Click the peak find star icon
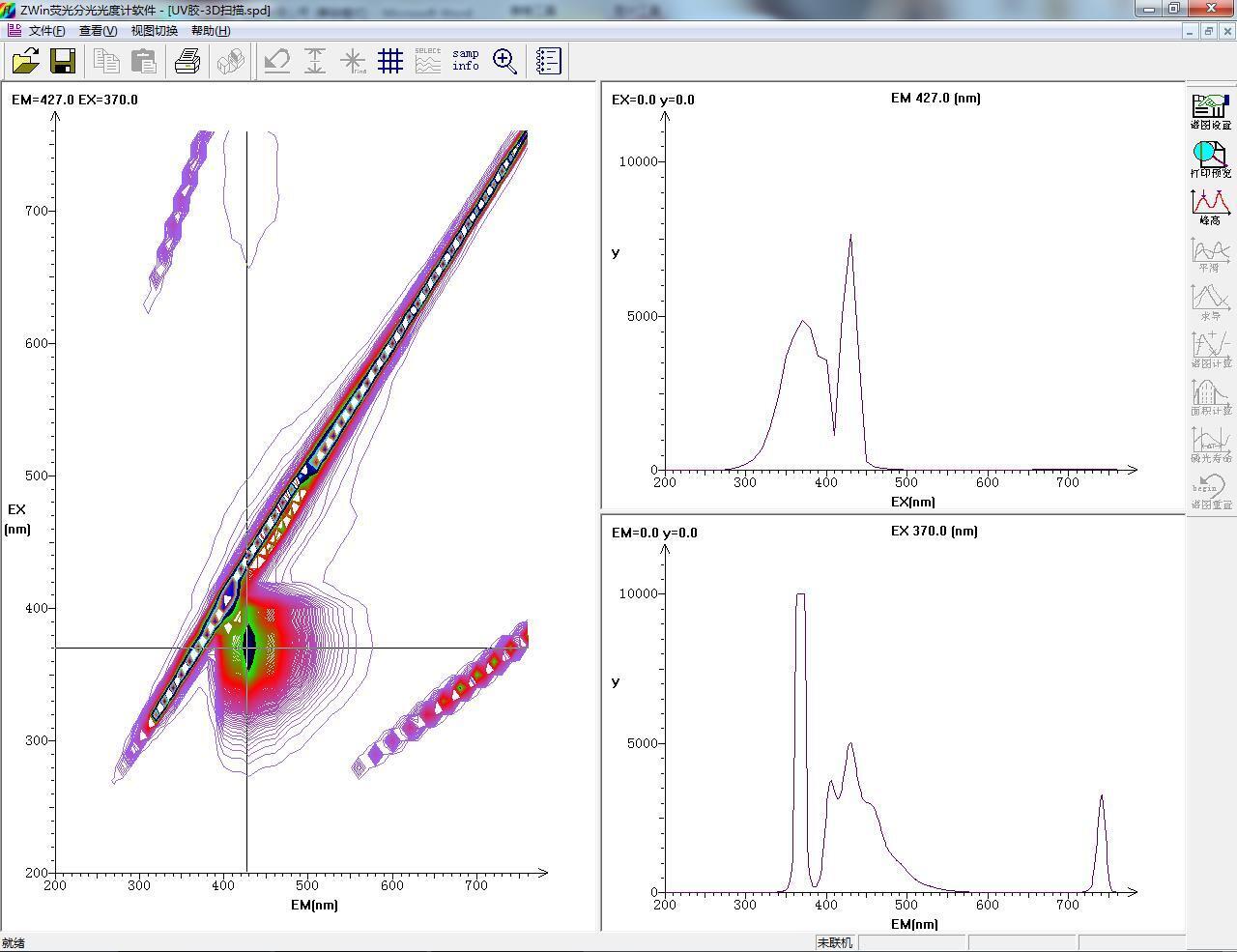Screen dimensions: 1237x952 click(x=353, y=61)
